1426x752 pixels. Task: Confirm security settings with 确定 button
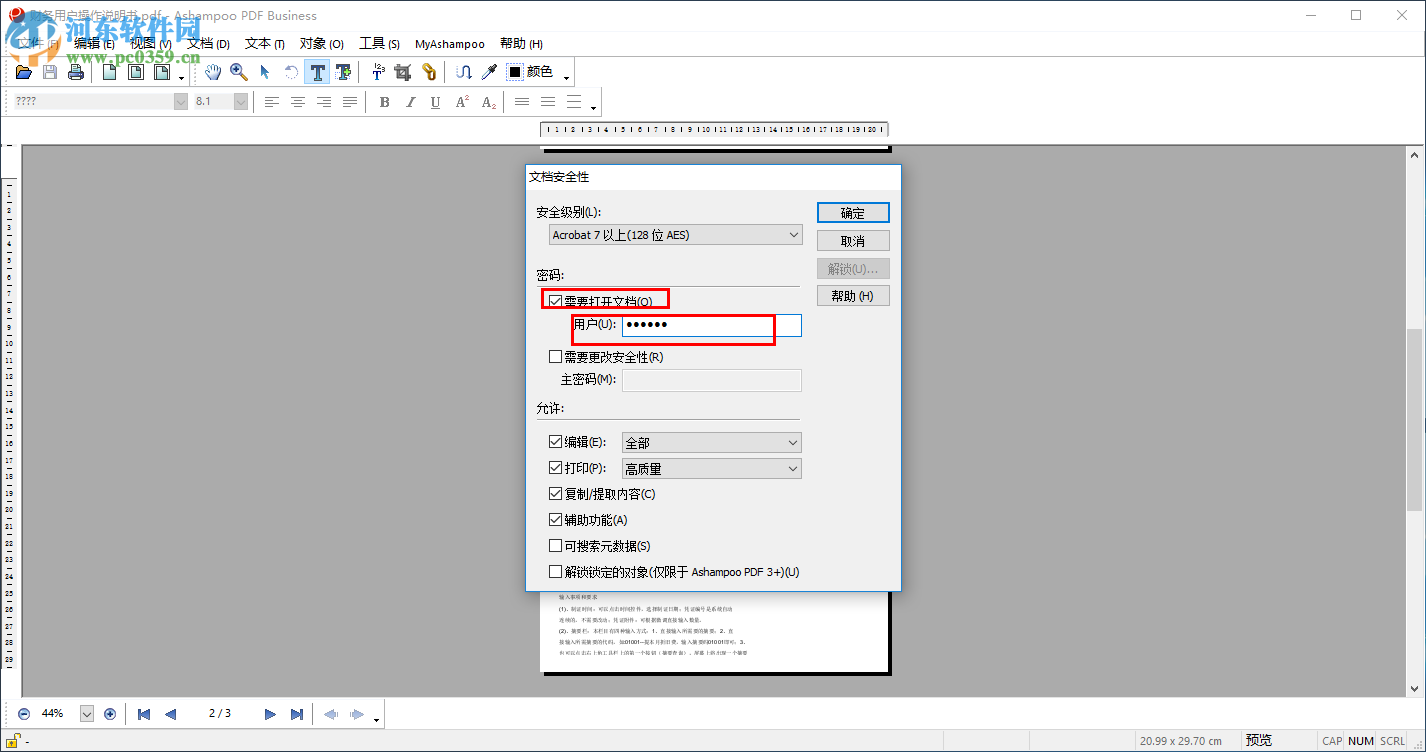tap(853, 212)
